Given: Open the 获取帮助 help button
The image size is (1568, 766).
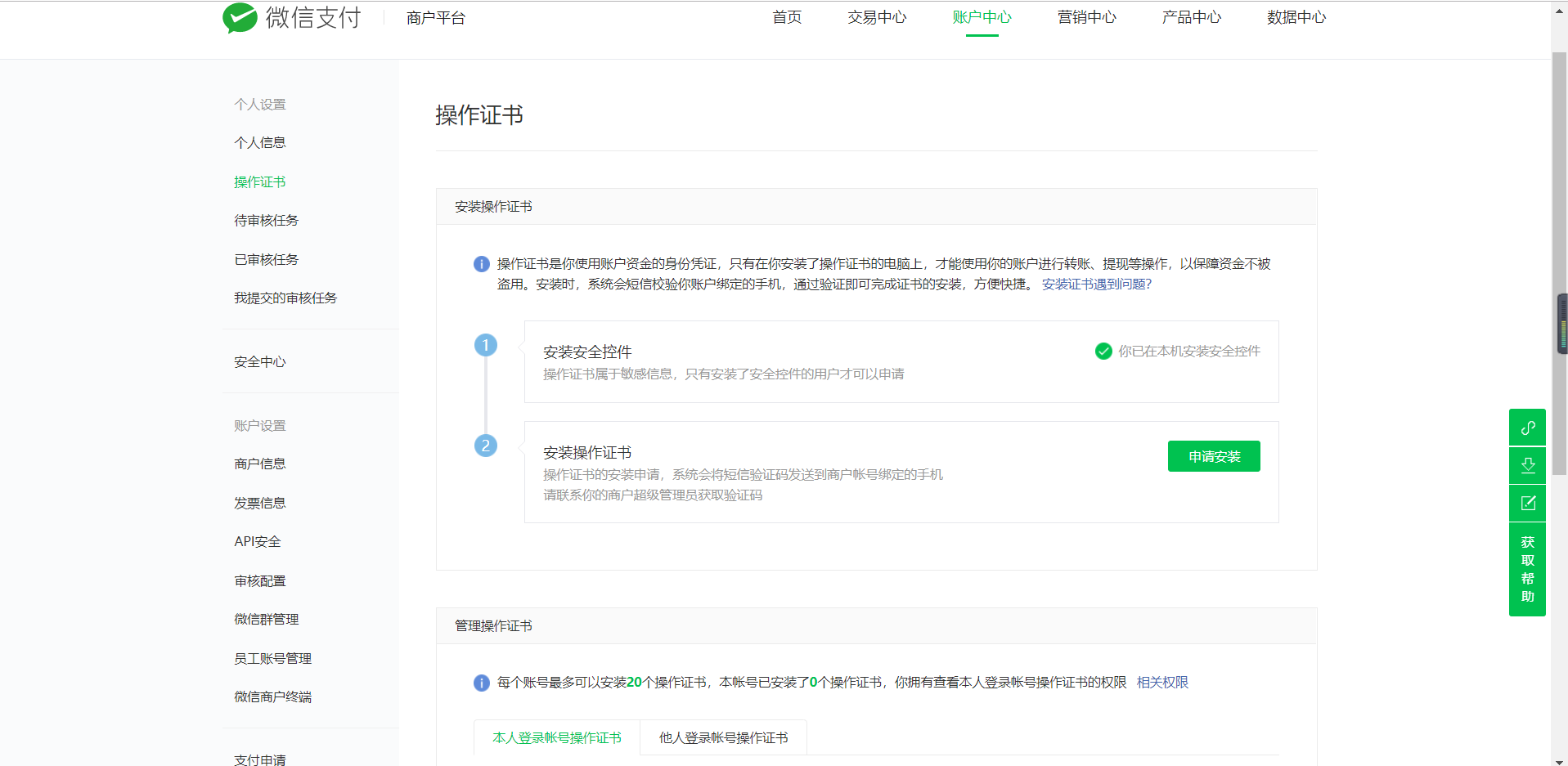Looking at the screenshot, I should [1527, 569].
